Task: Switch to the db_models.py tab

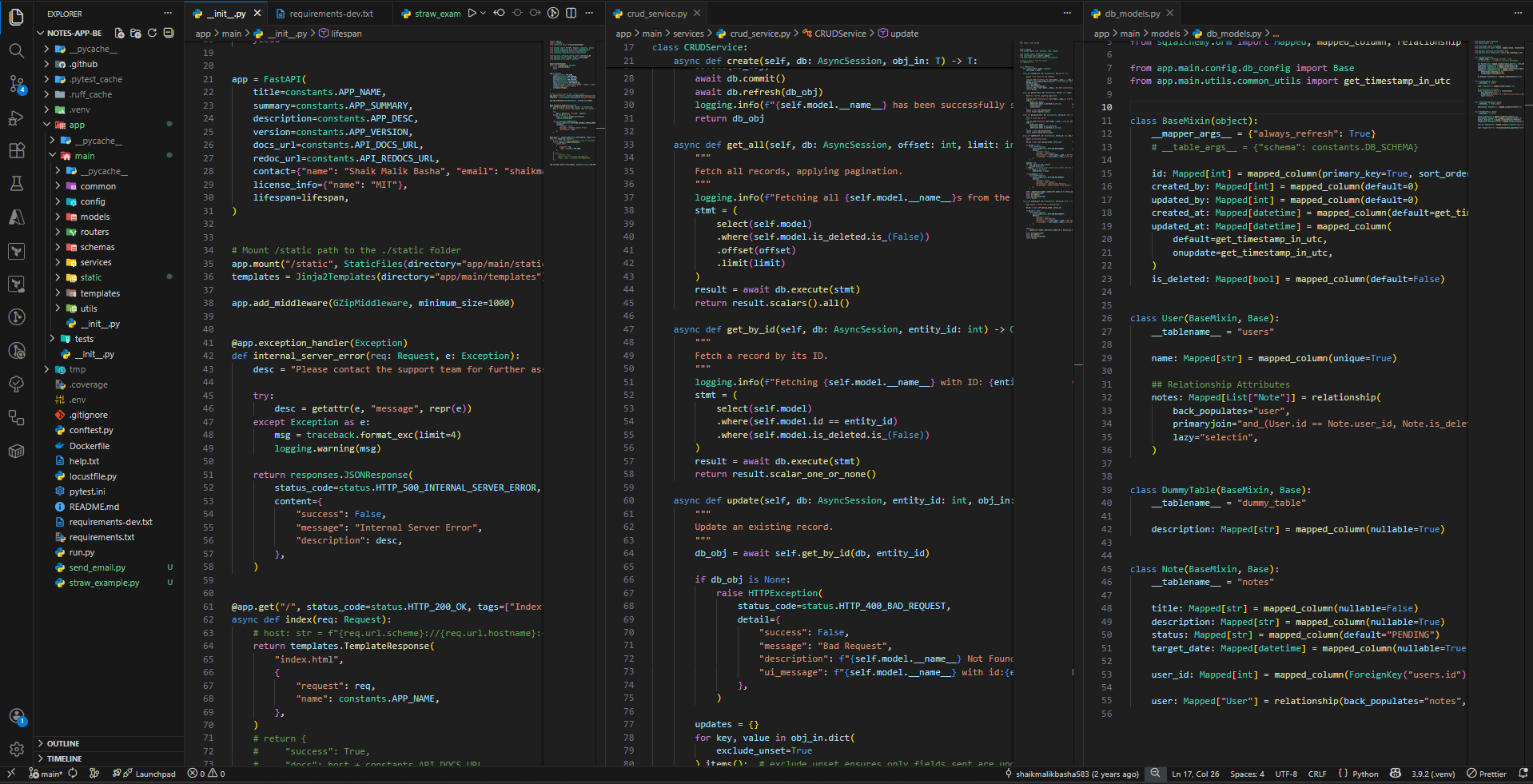Action: [1132, 14]
